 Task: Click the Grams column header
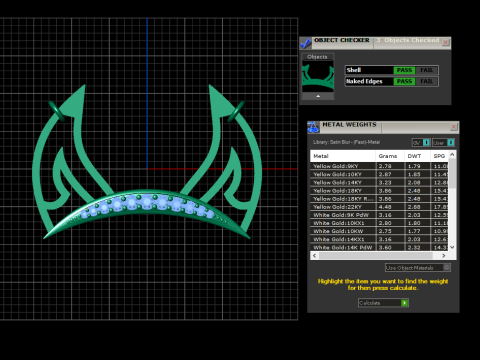(x=390, y=156)
